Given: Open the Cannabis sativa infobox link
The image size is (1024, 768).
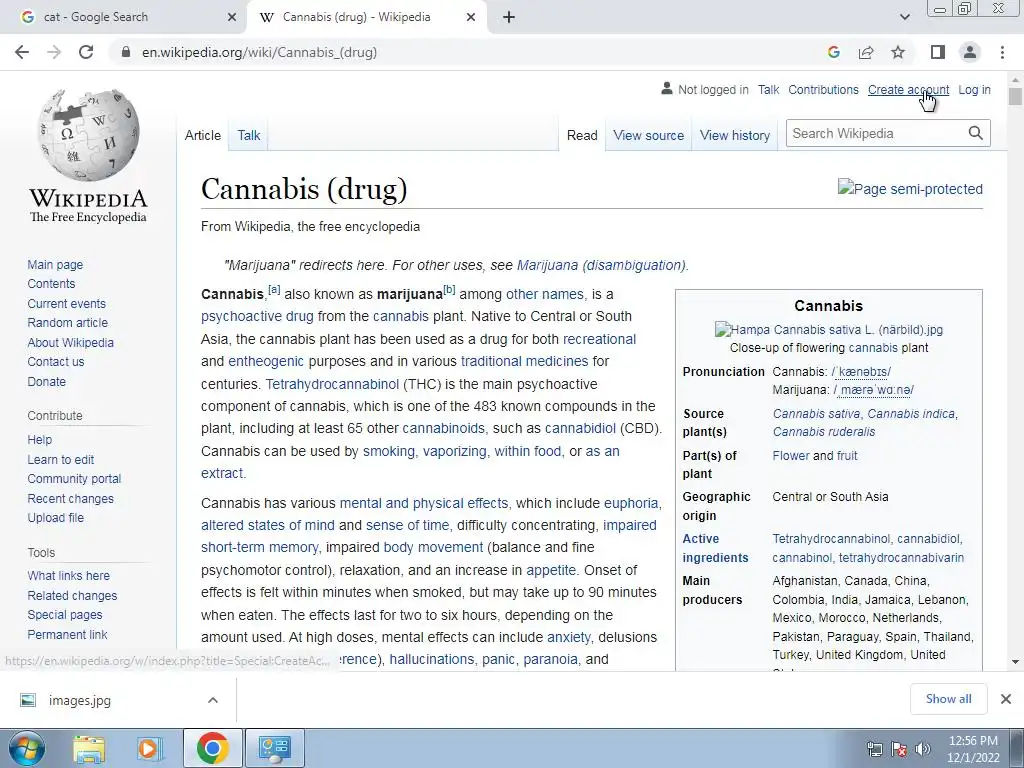Looking at the screenshot, I should tap(817, 413).
